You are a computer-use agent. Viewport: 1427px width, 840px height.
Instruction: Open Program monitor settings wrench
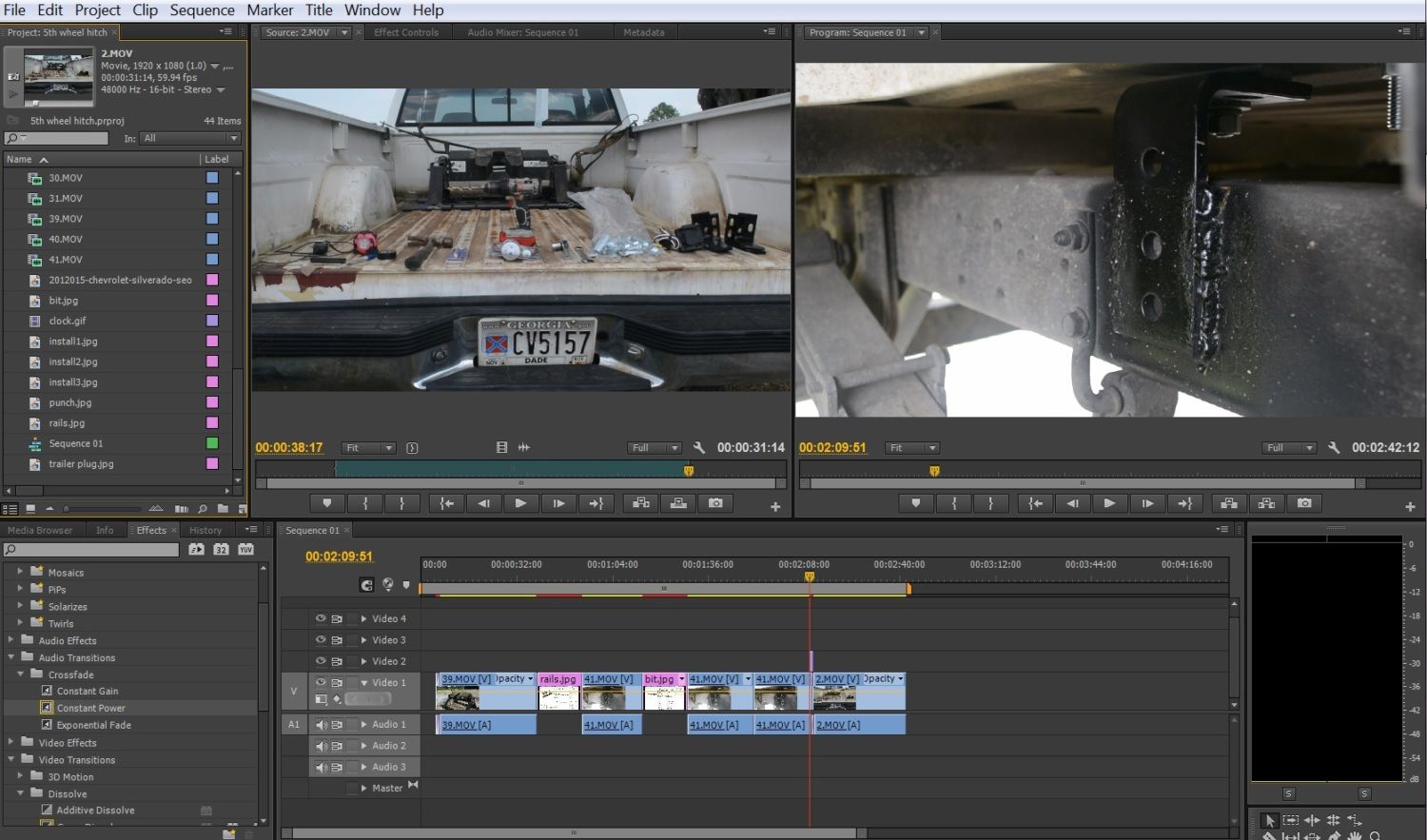point(1334,448)
